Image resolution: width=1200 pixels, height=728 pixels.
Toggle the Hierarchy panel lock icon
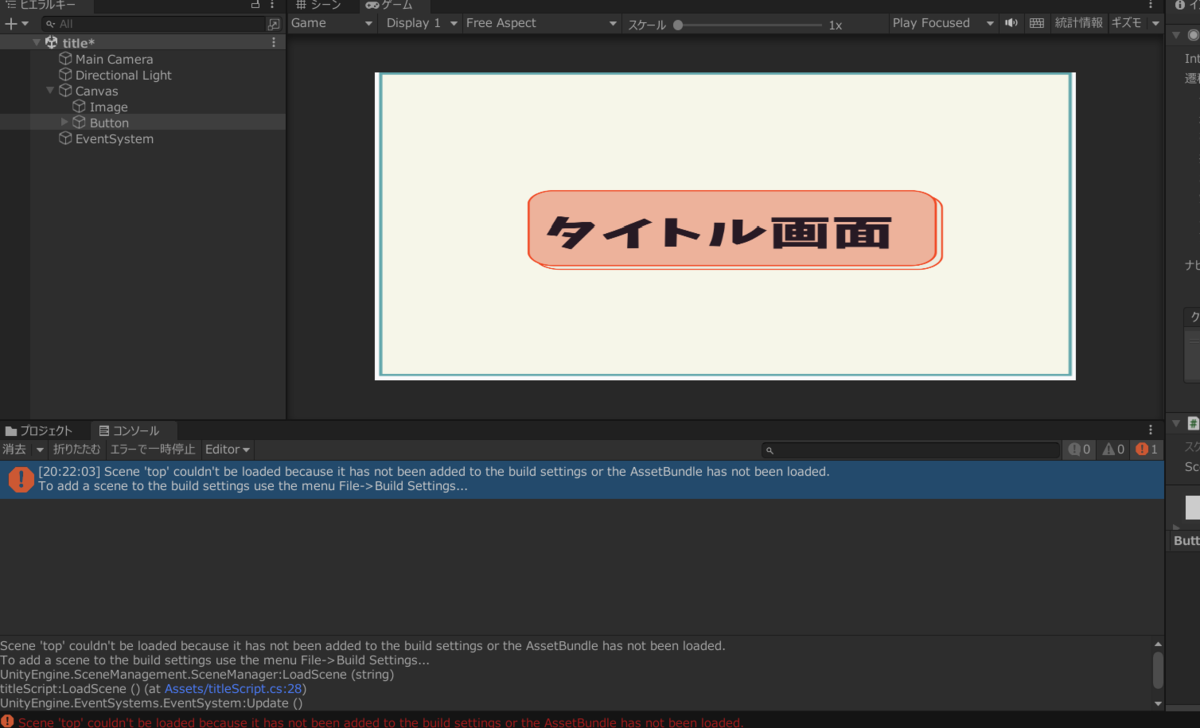point(255,5)
